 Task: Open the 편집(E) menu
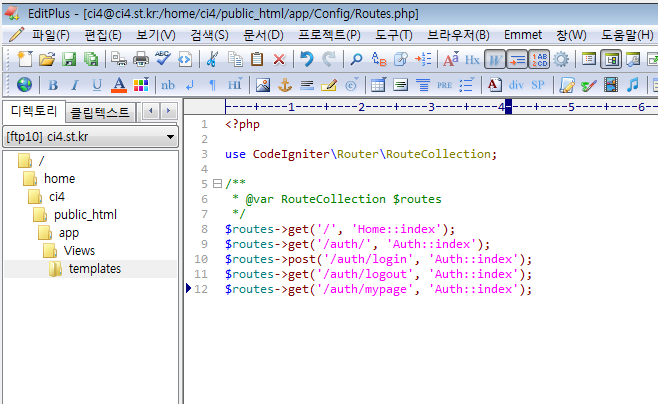pos(103,35)
